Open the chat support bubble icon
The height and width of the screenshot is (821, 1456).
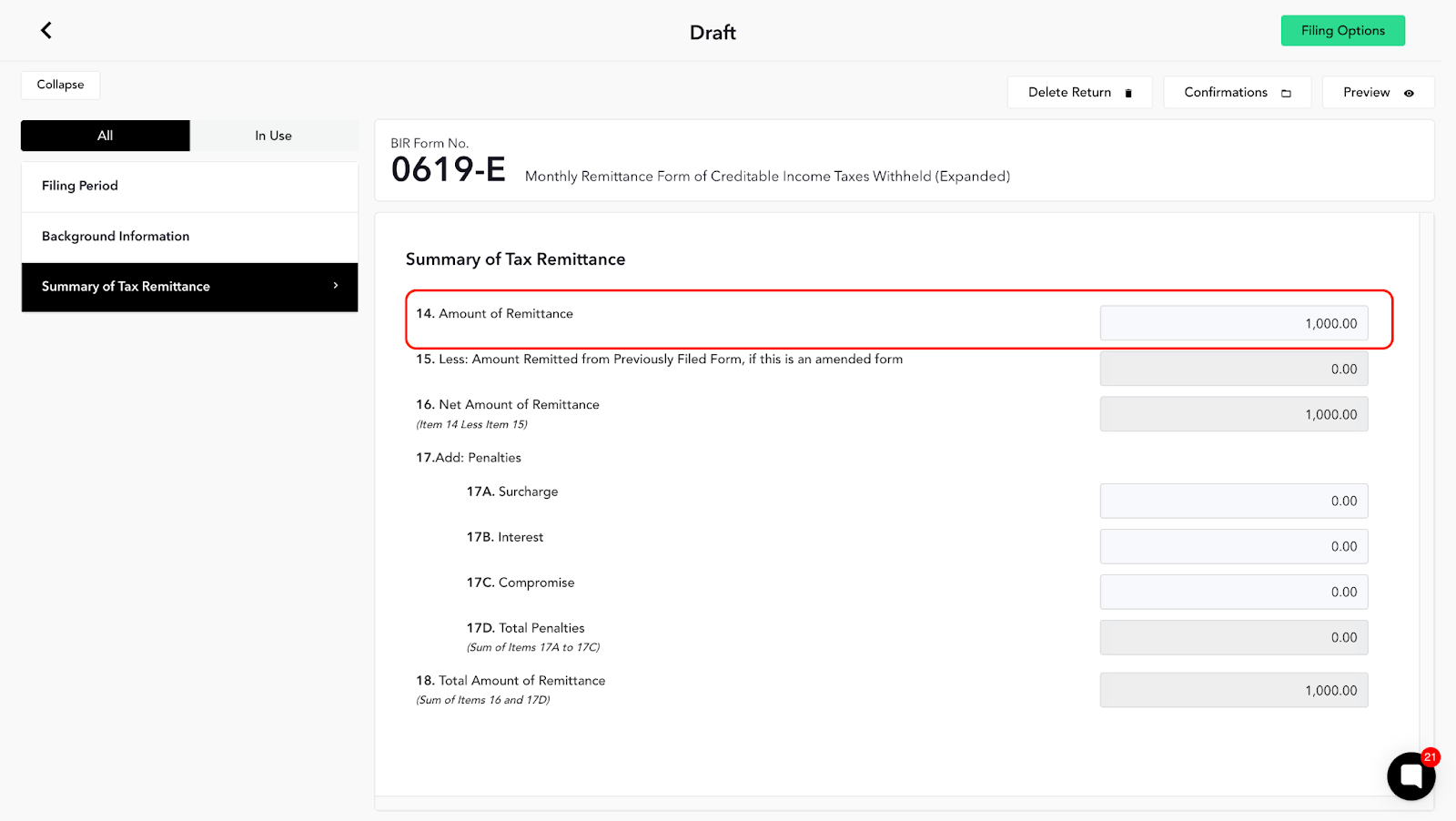click(x=1410, y=775)
